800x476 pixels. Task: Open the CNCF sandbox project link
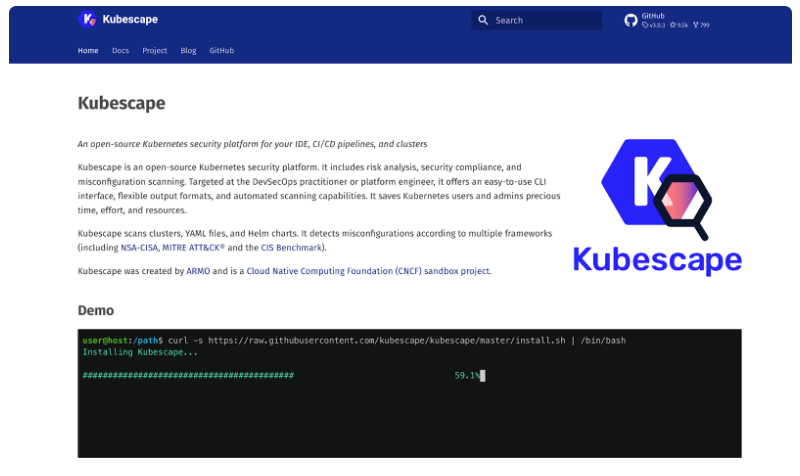click(368, 271)
